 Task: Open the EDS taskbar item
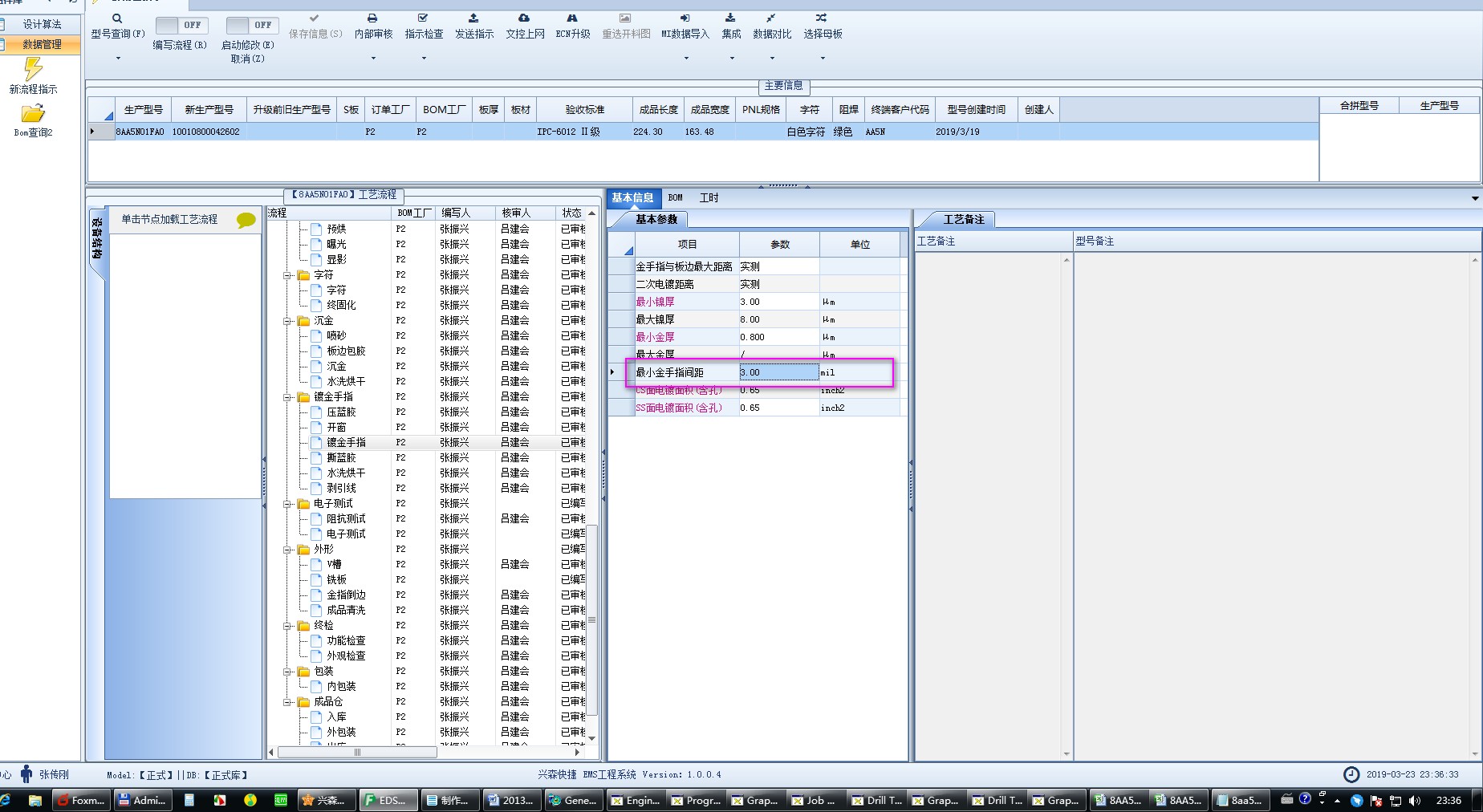coord(388,800)
